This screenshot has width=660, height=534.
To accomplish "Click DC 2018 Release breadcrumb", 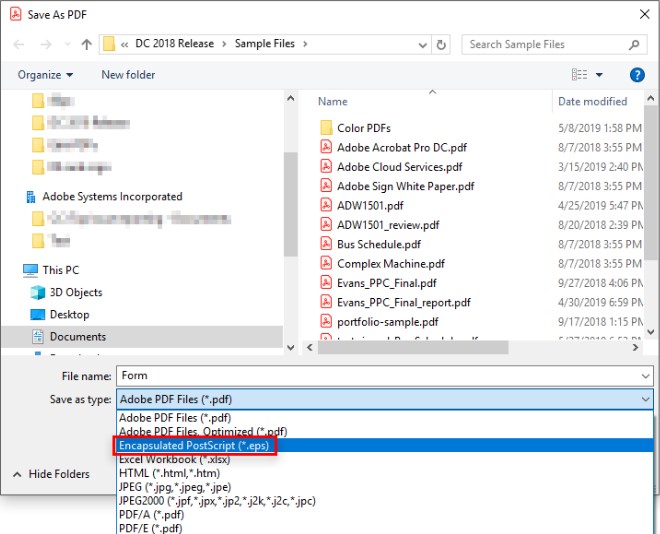I will coord(174,44).
